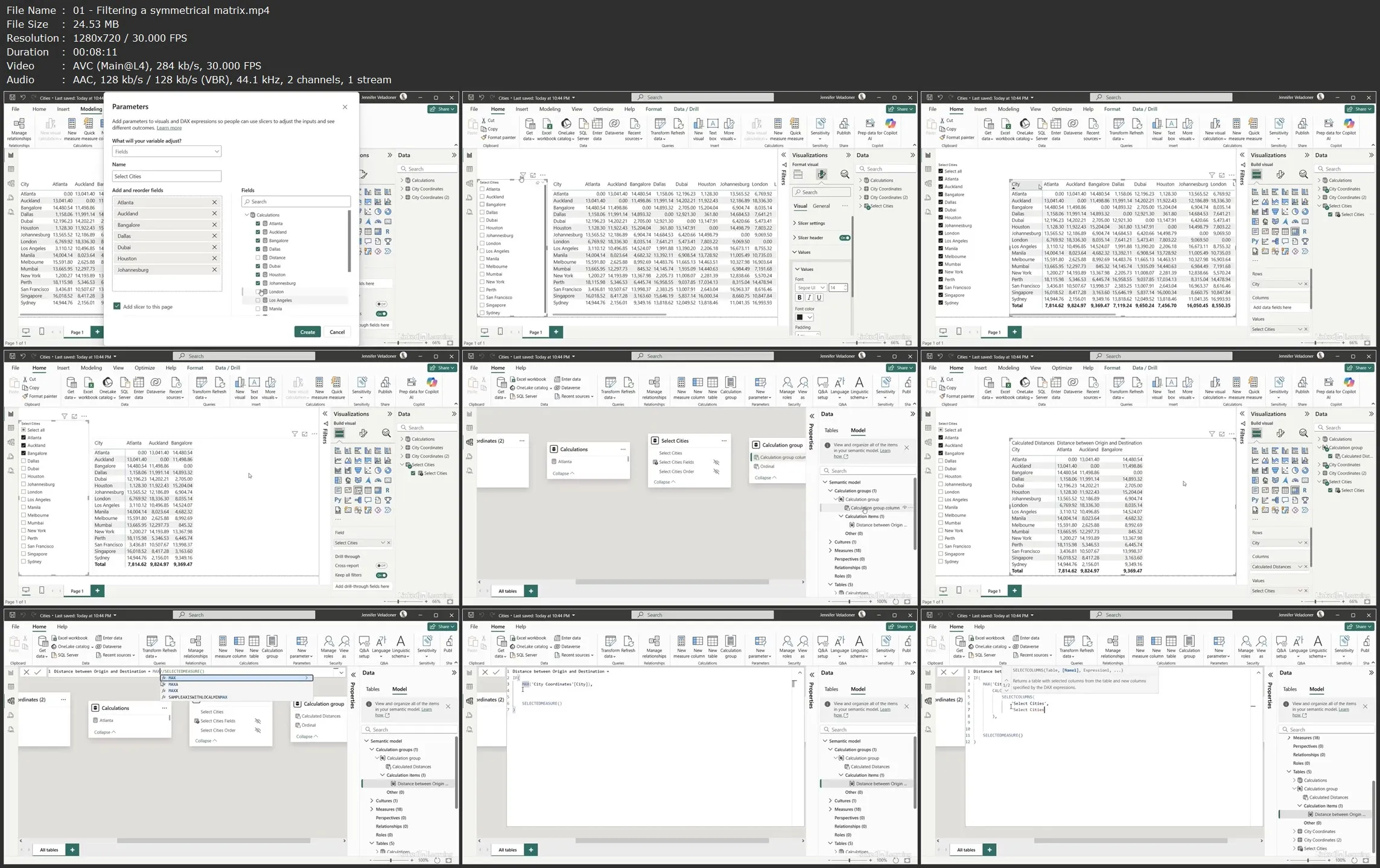
Task: Open the variable type Fields dropdown
Action: 167,151
